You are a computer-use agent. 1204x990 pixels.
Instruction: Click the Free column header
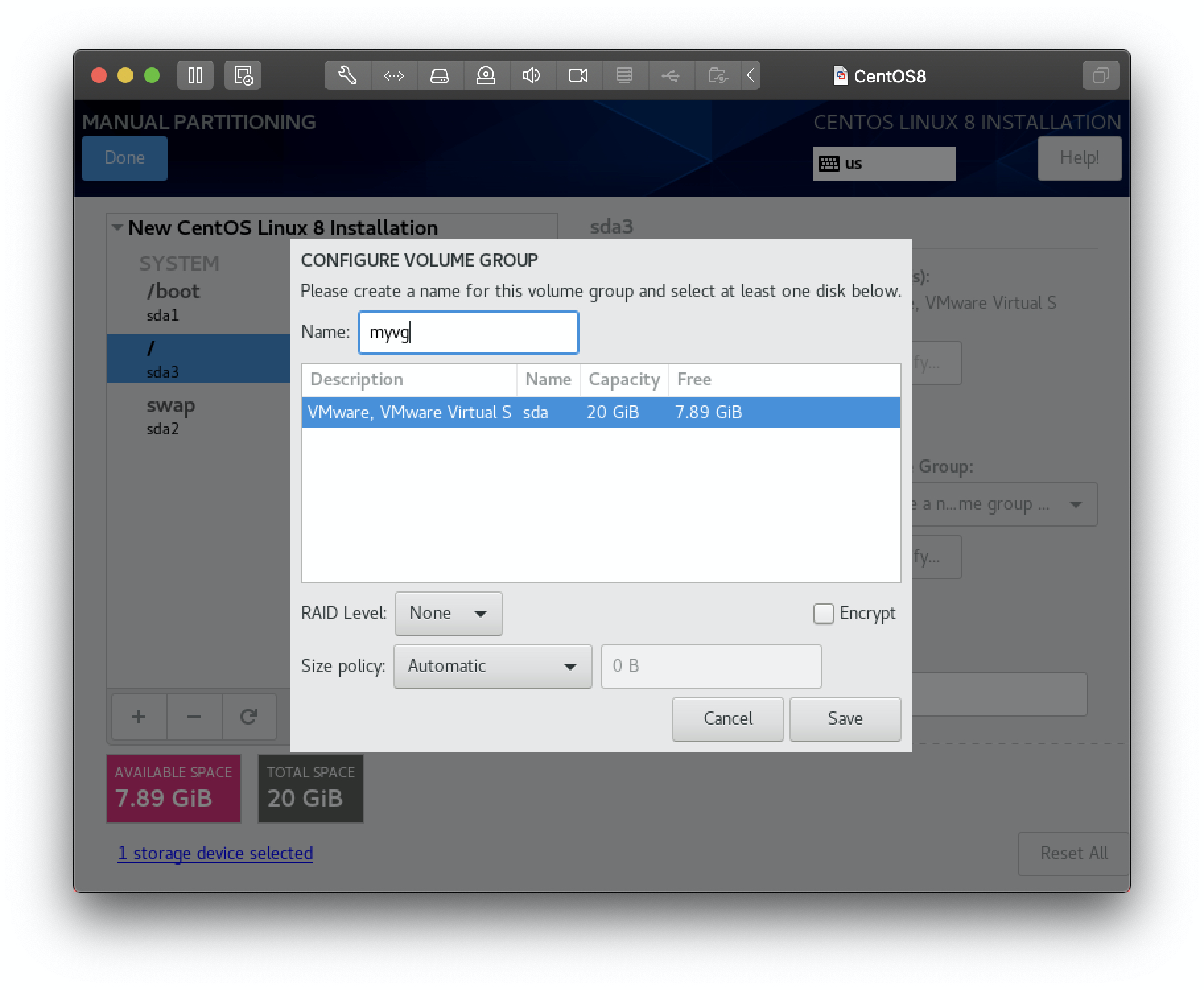[x=784, y=379]
